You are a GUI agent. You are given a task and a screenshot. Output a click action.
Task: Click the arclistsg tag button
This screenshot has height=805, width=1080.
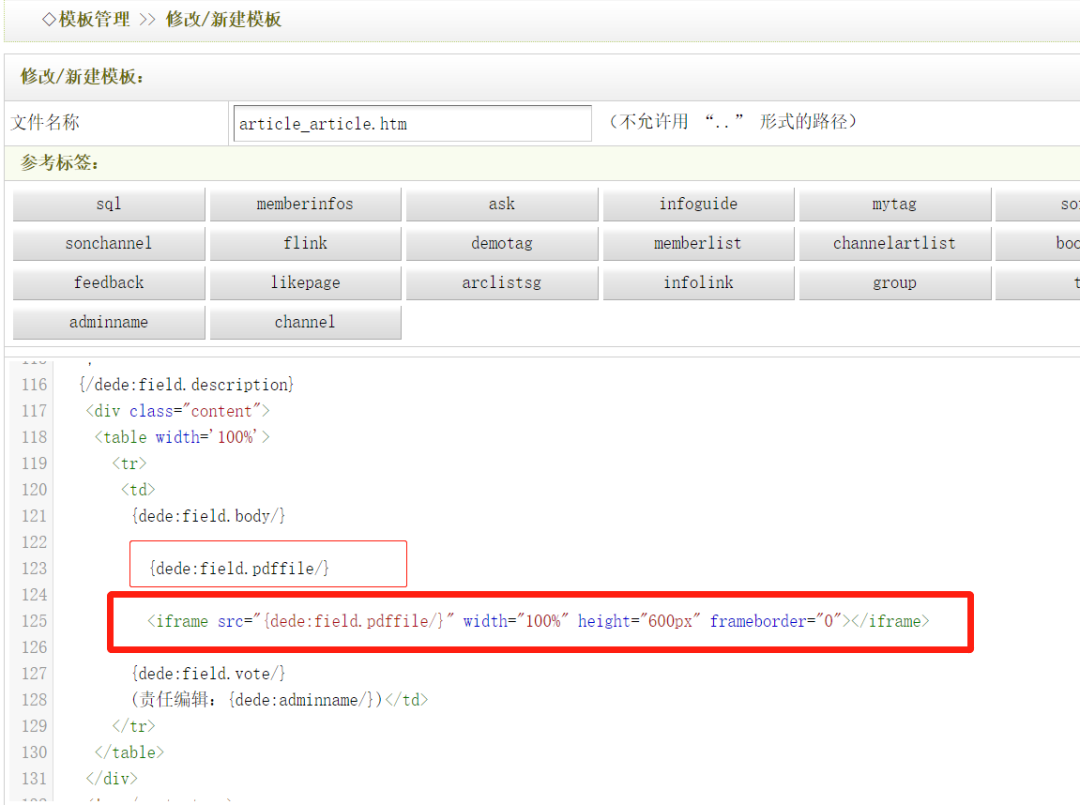[x=502, y=283]
